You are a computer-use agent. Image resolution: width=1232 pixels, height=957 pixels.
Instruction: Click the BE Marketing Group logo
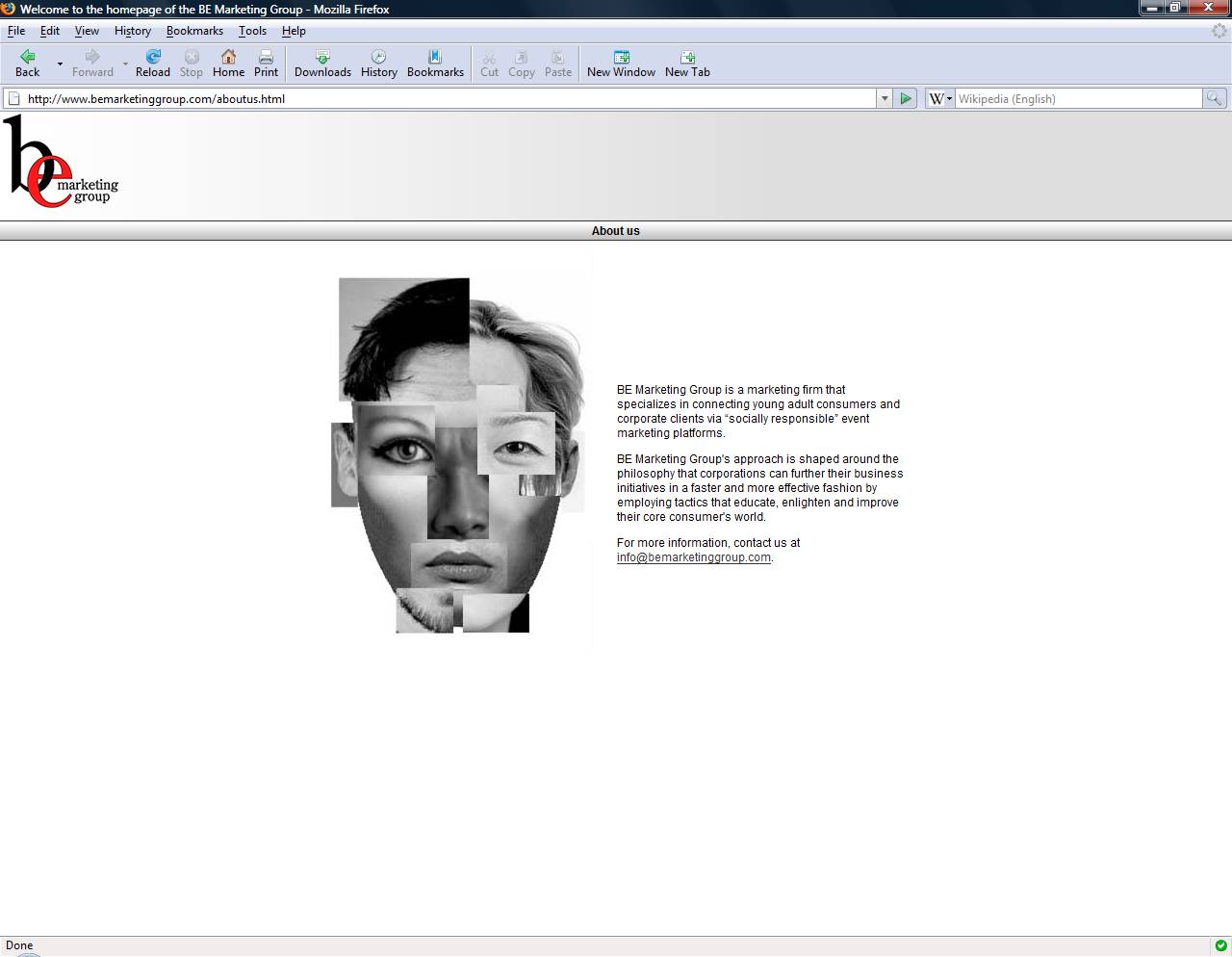61,162
